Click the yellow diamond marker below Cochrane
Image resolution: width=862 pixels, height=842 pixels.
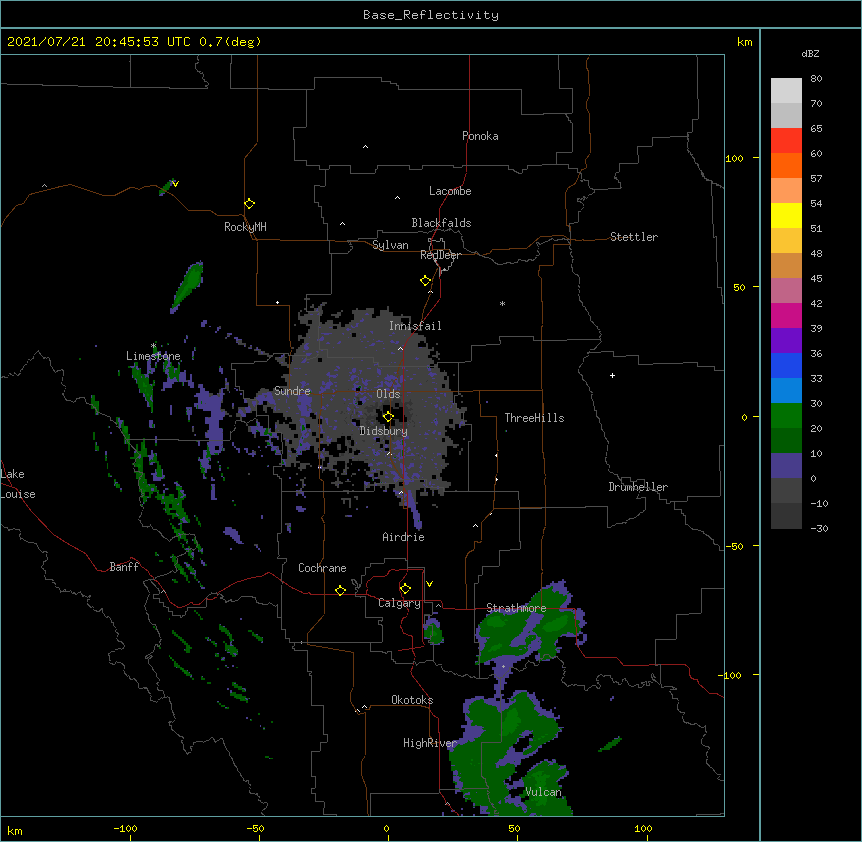(x=340, y=590)
